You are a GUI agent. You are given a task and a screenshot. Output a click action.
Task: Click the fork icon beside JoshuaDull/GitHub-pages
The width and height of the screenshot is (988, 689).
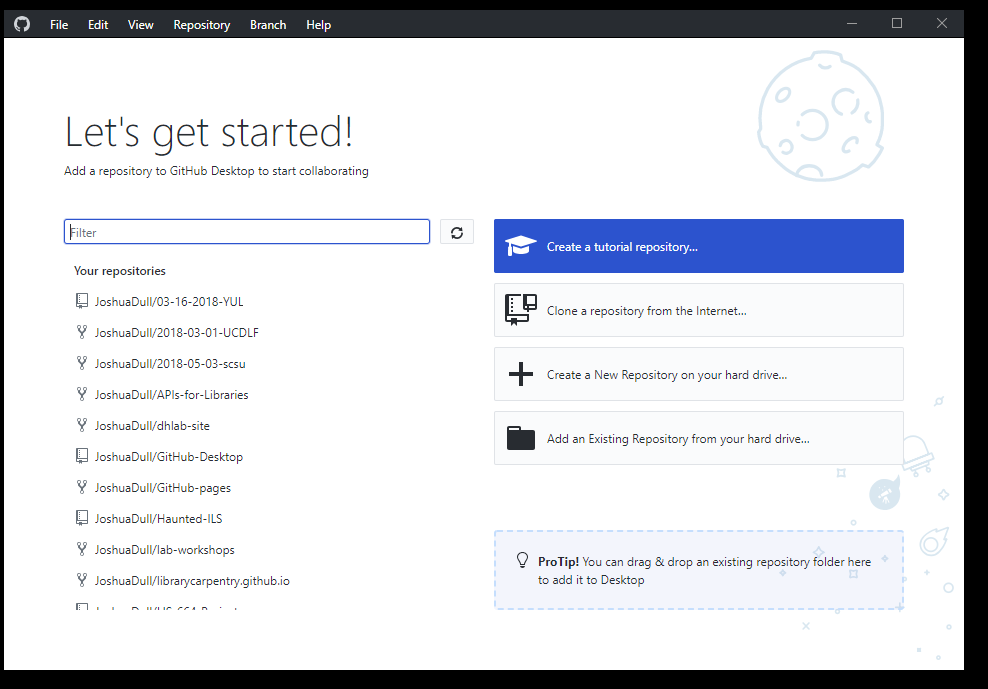(x=81, y=487)
